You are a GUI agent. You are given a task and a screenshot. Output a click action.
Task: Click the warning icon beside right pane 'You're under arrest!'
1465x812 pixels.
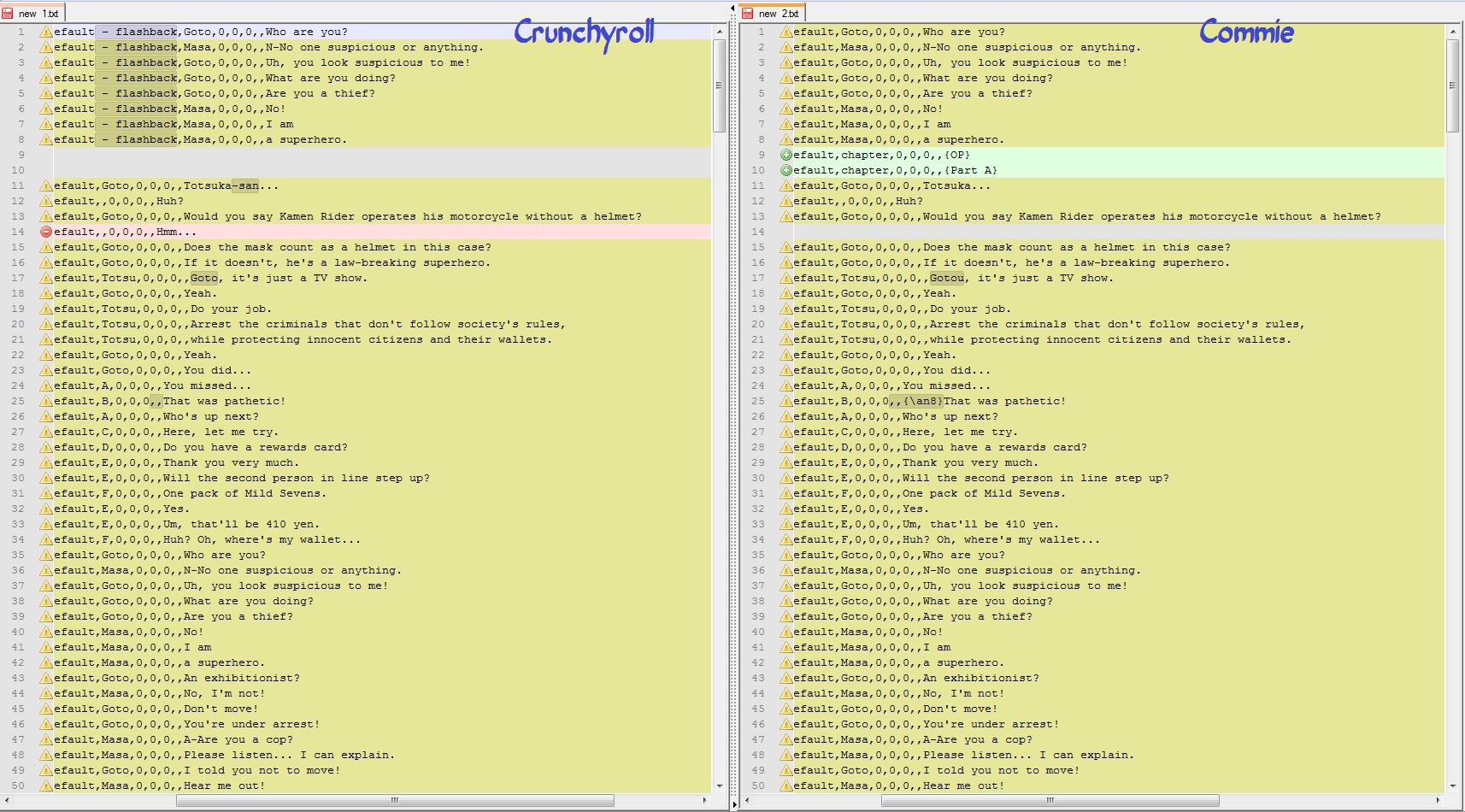[785, 724]
